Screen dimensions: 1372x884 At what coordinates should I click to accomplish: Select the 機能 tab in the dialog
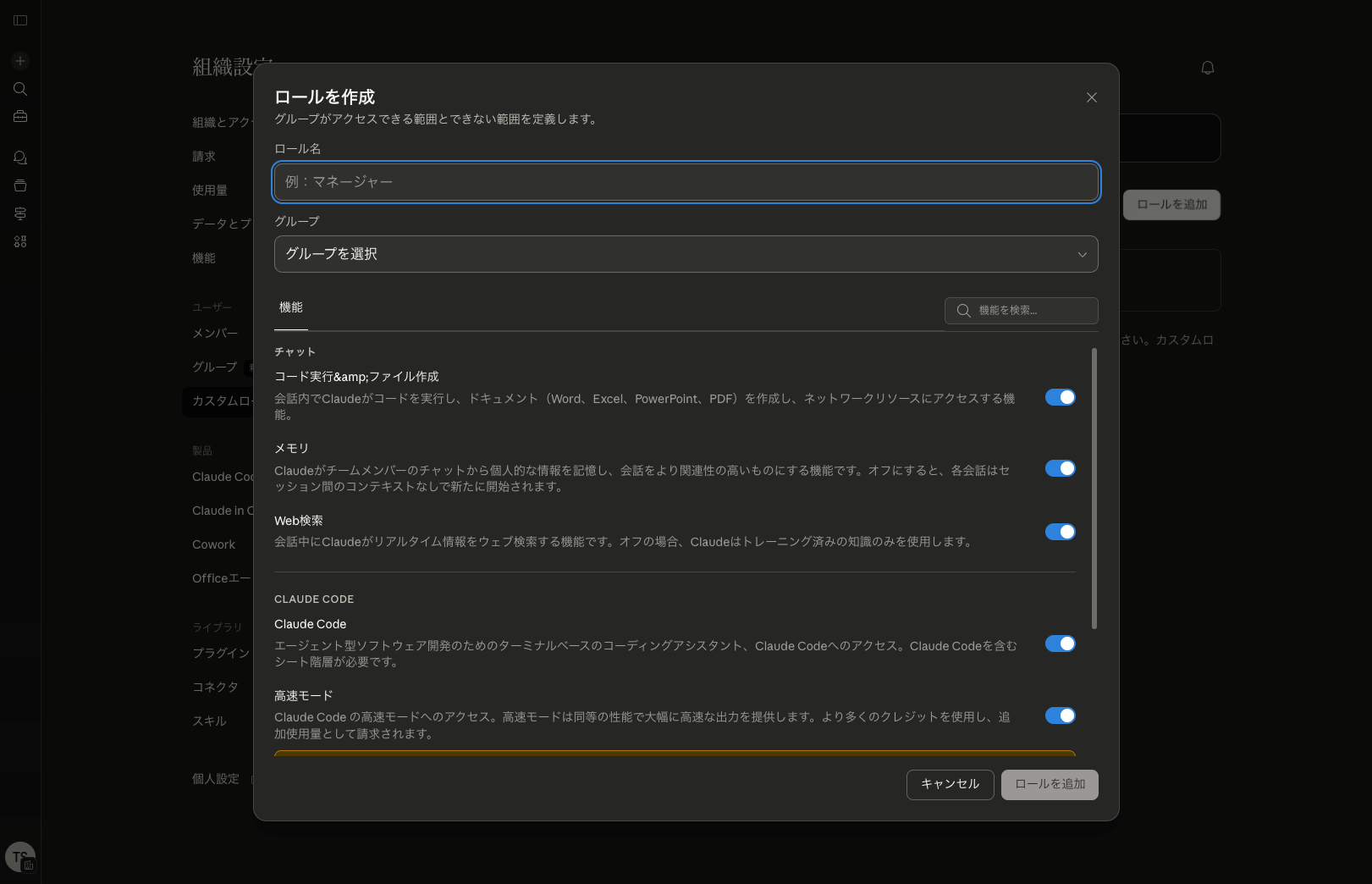pyautogui.click(x=290, y=308)
